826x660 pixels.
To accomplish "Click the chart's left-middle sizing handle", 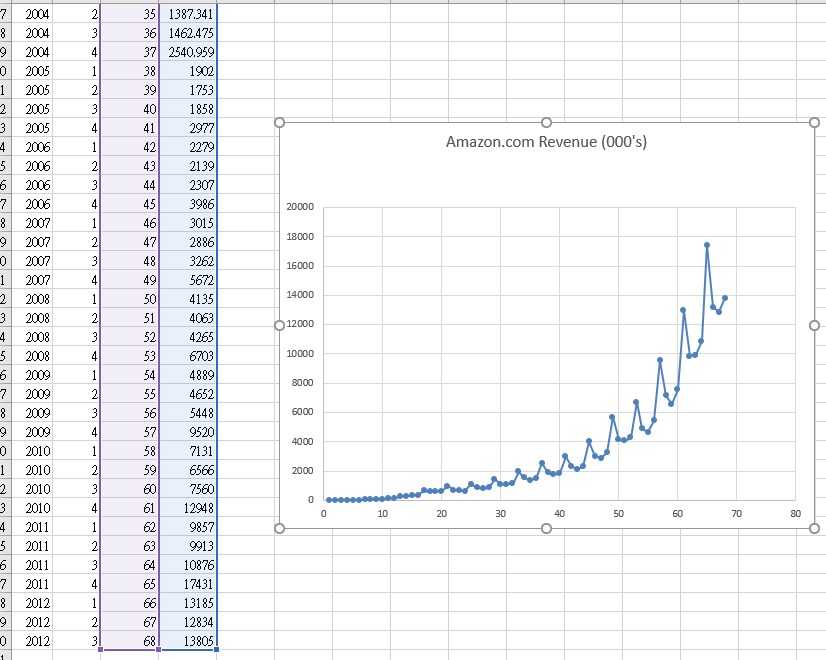I will tap(280, 326).
